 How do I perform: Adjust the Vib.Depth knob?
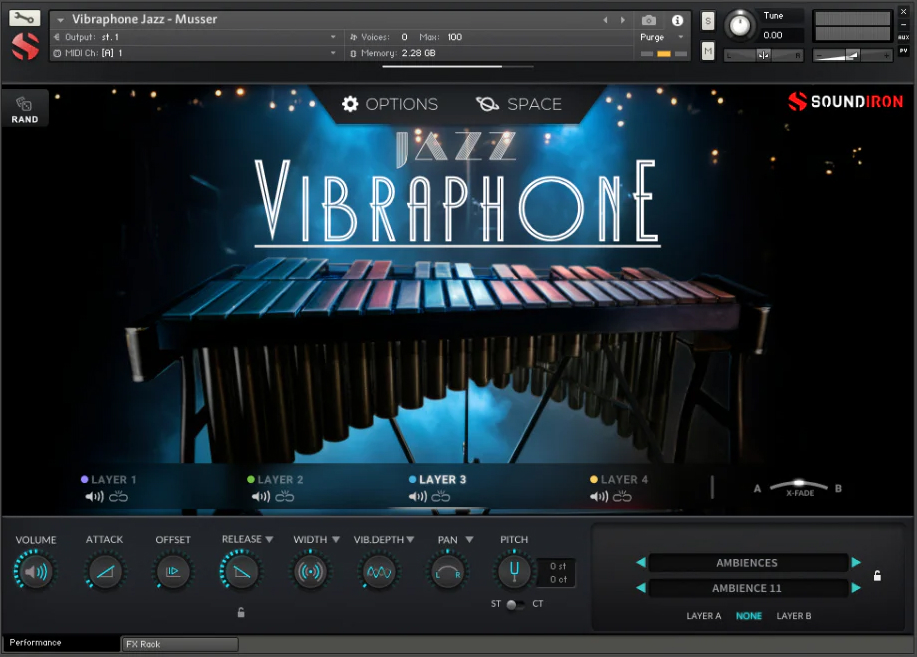pos(379,572)
